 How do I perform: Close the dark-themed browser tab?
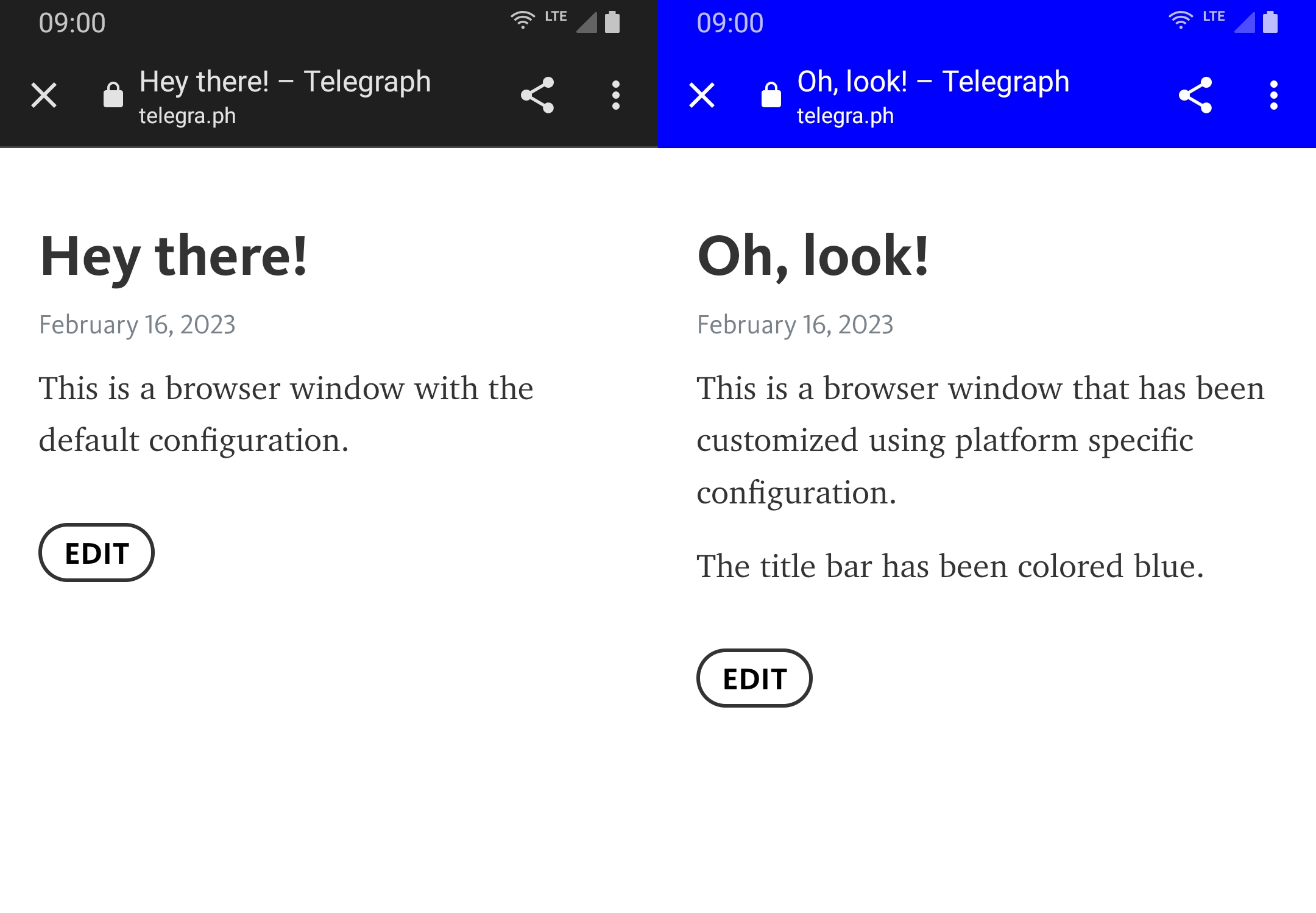tap(44, 95)
